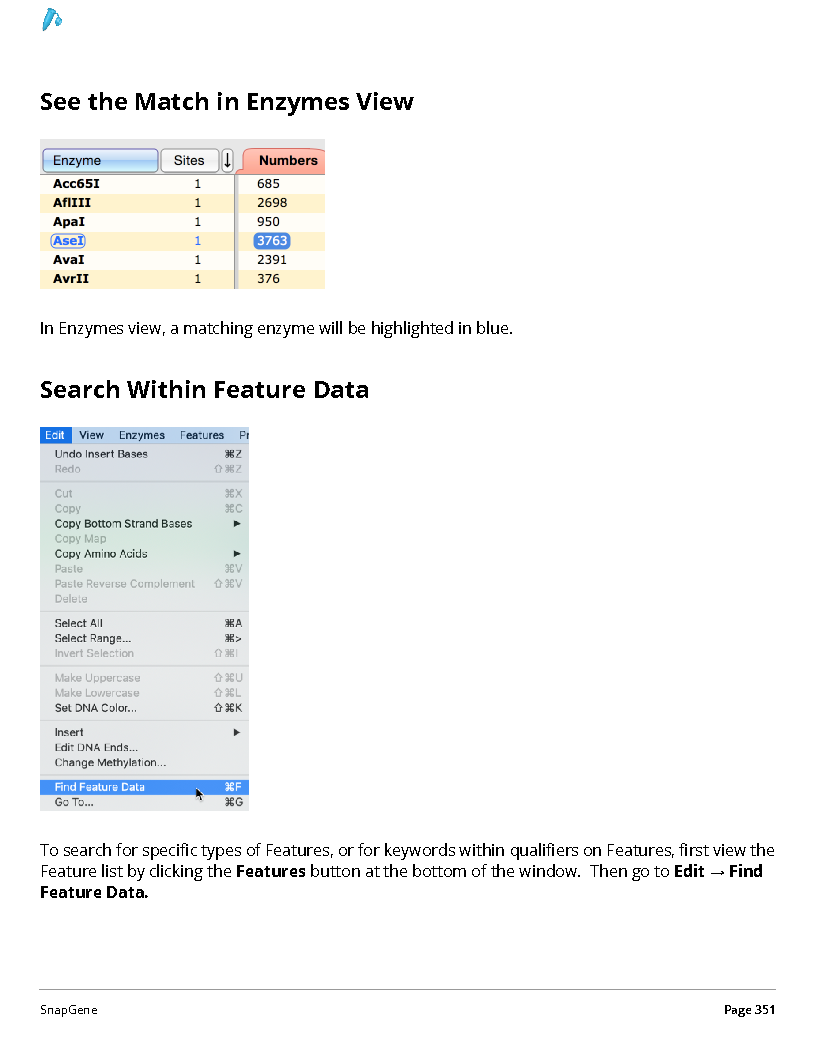Click the 3763 site number
The height and width of the screenshot is (1056, 816).
click(x=272, y=240)
